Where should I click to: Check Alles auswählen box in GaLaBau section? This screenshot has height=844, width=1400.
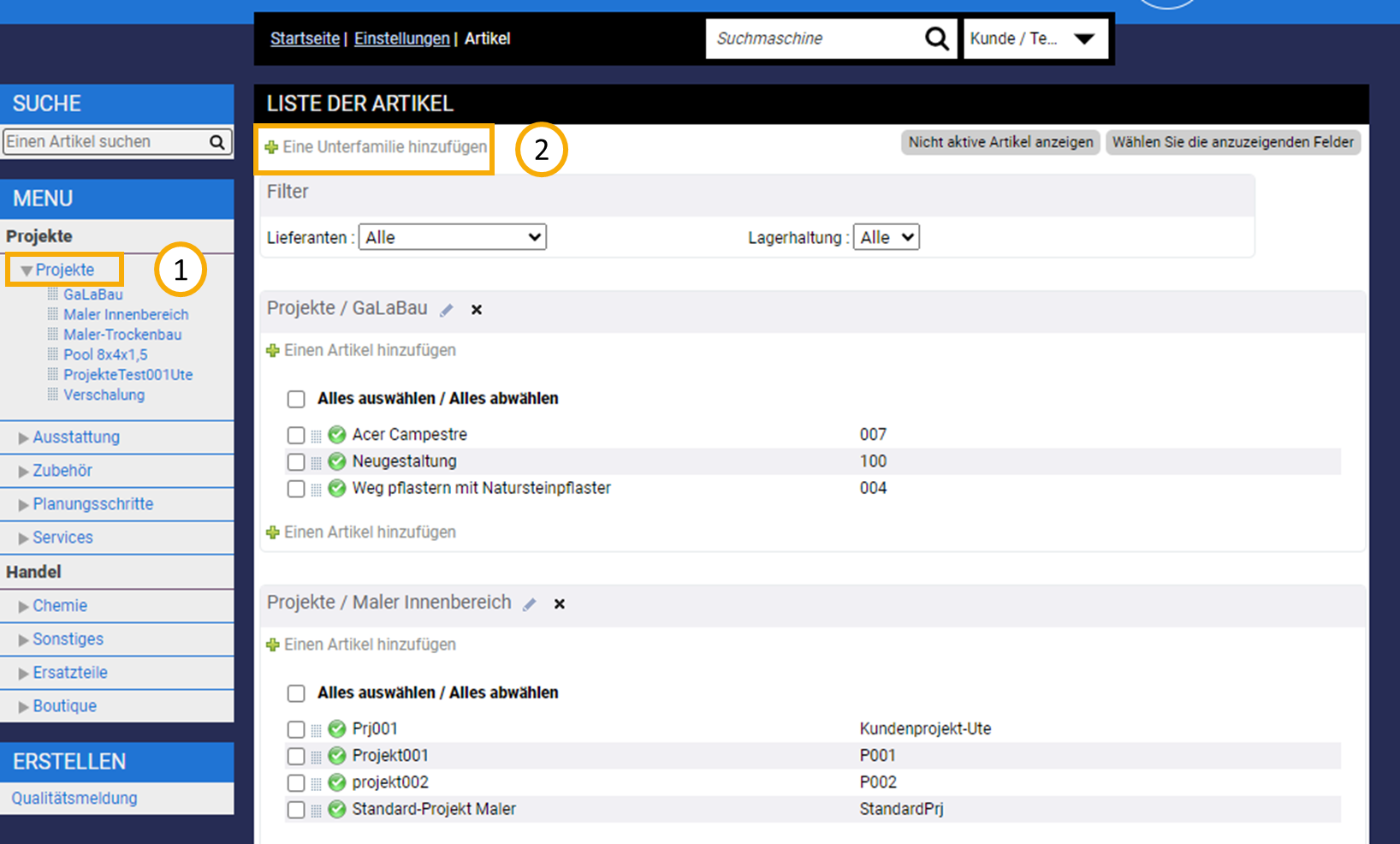coord(296,399)
